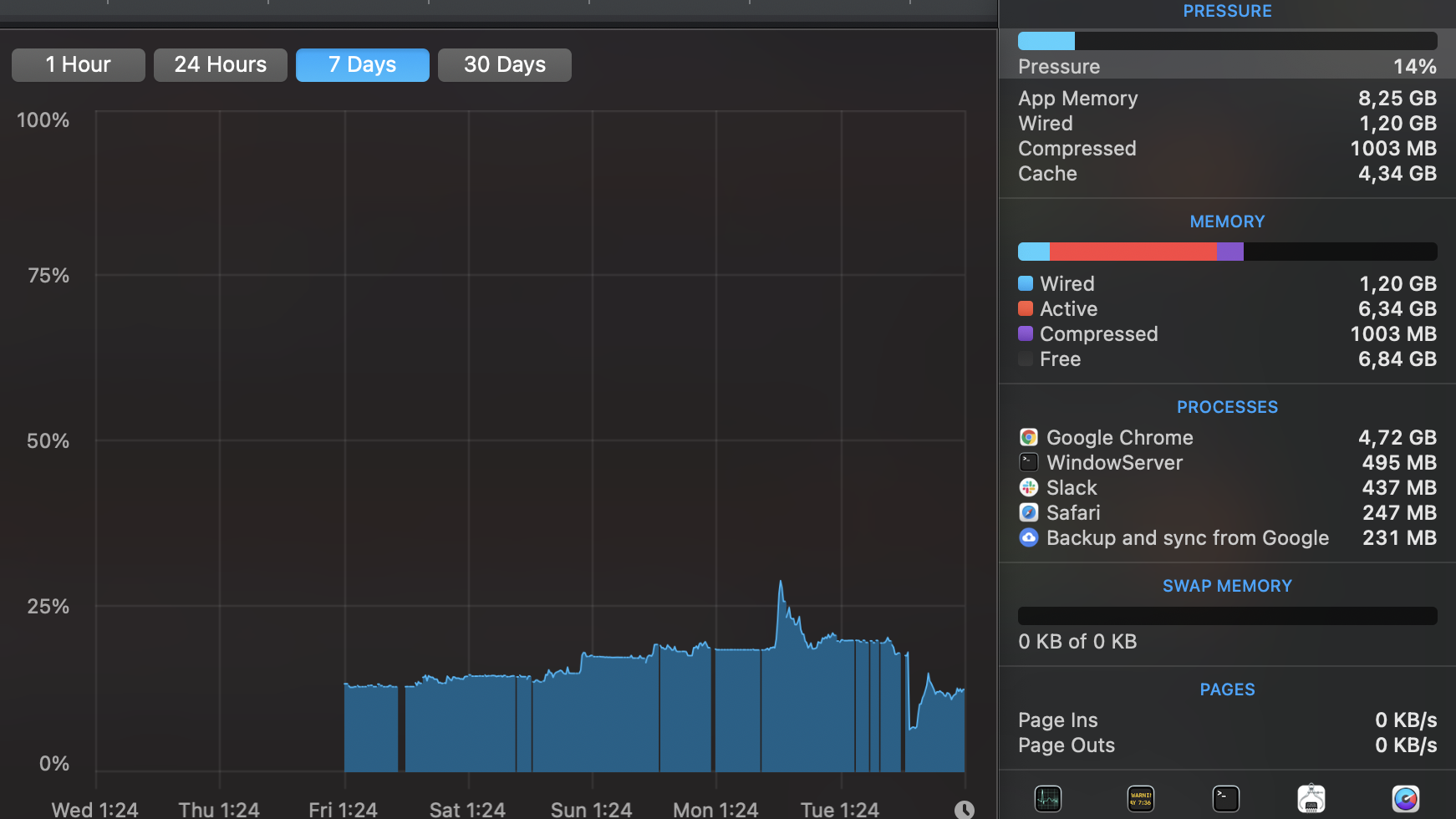Click the 25% axis label

coord(48,606)
